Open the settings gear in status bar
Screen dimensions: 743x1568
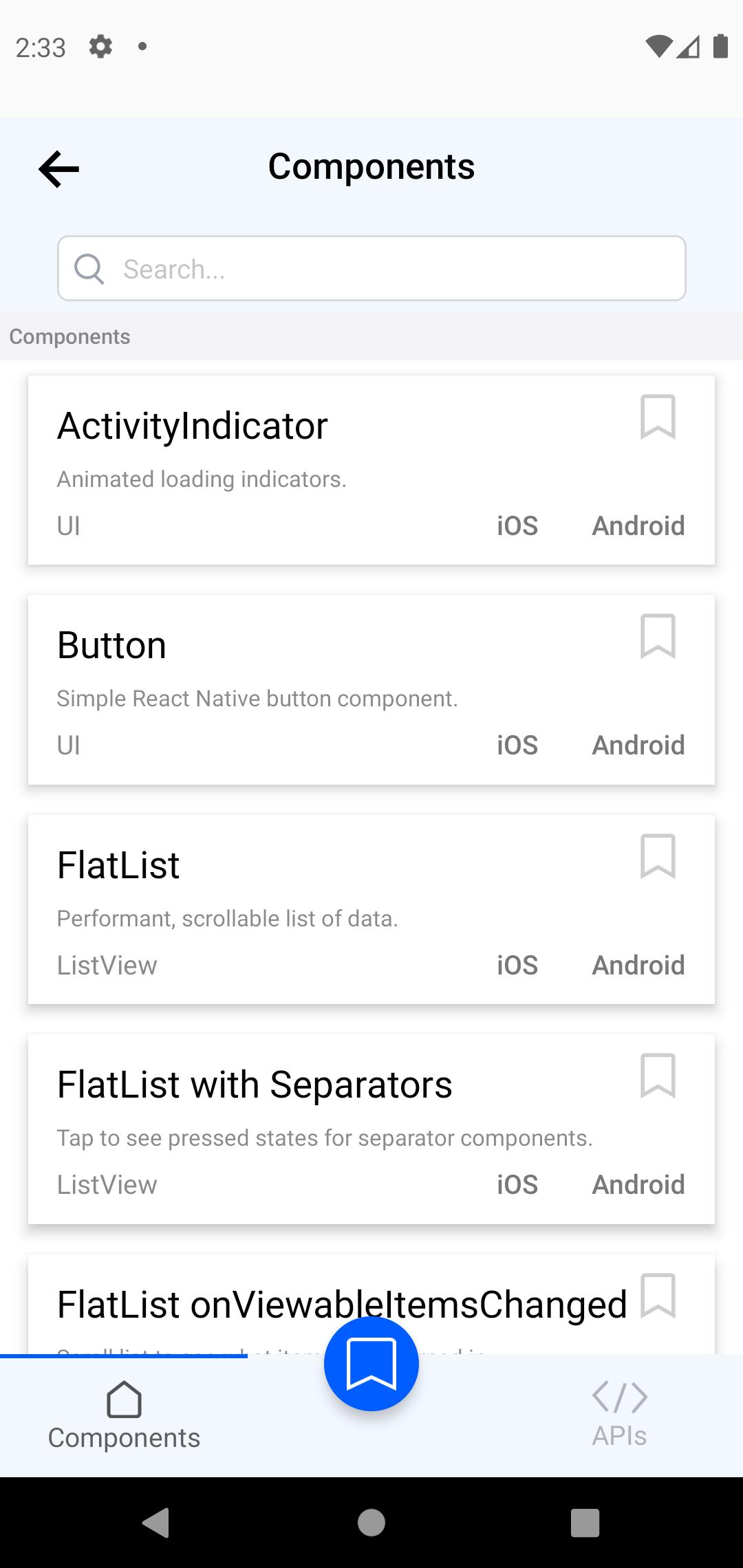[100, 47]
